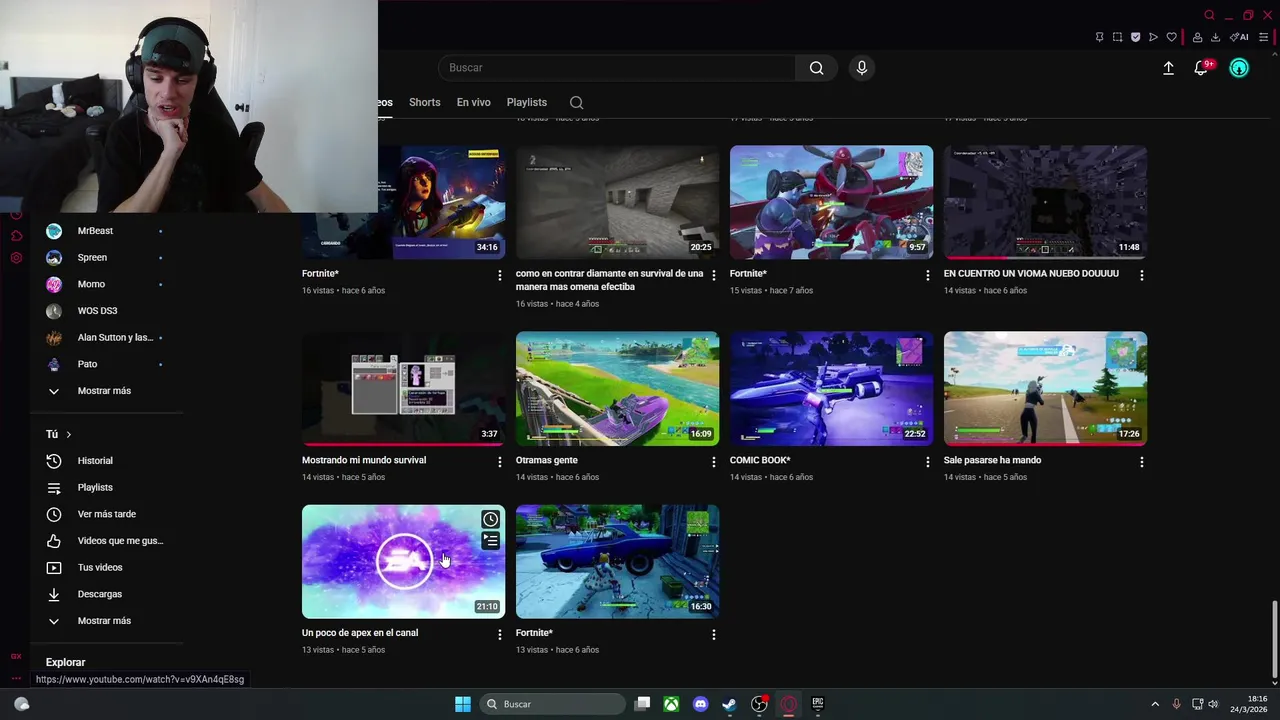
Task: Open browser easy setup sliders icon
Action: tap(1262, 37)
